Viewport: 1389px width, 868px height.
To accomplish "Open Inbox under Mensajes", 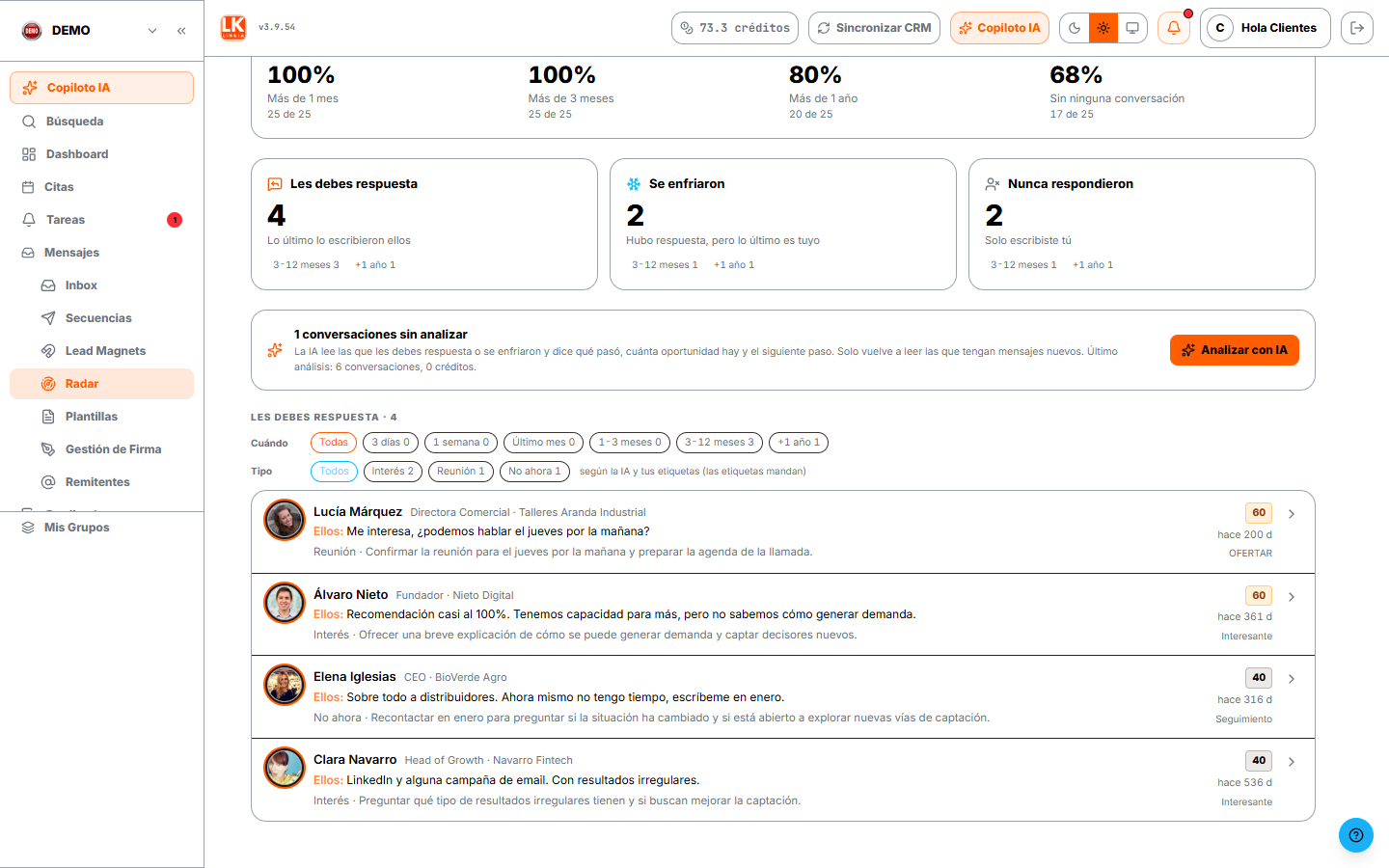I will [x=101, y=285].
